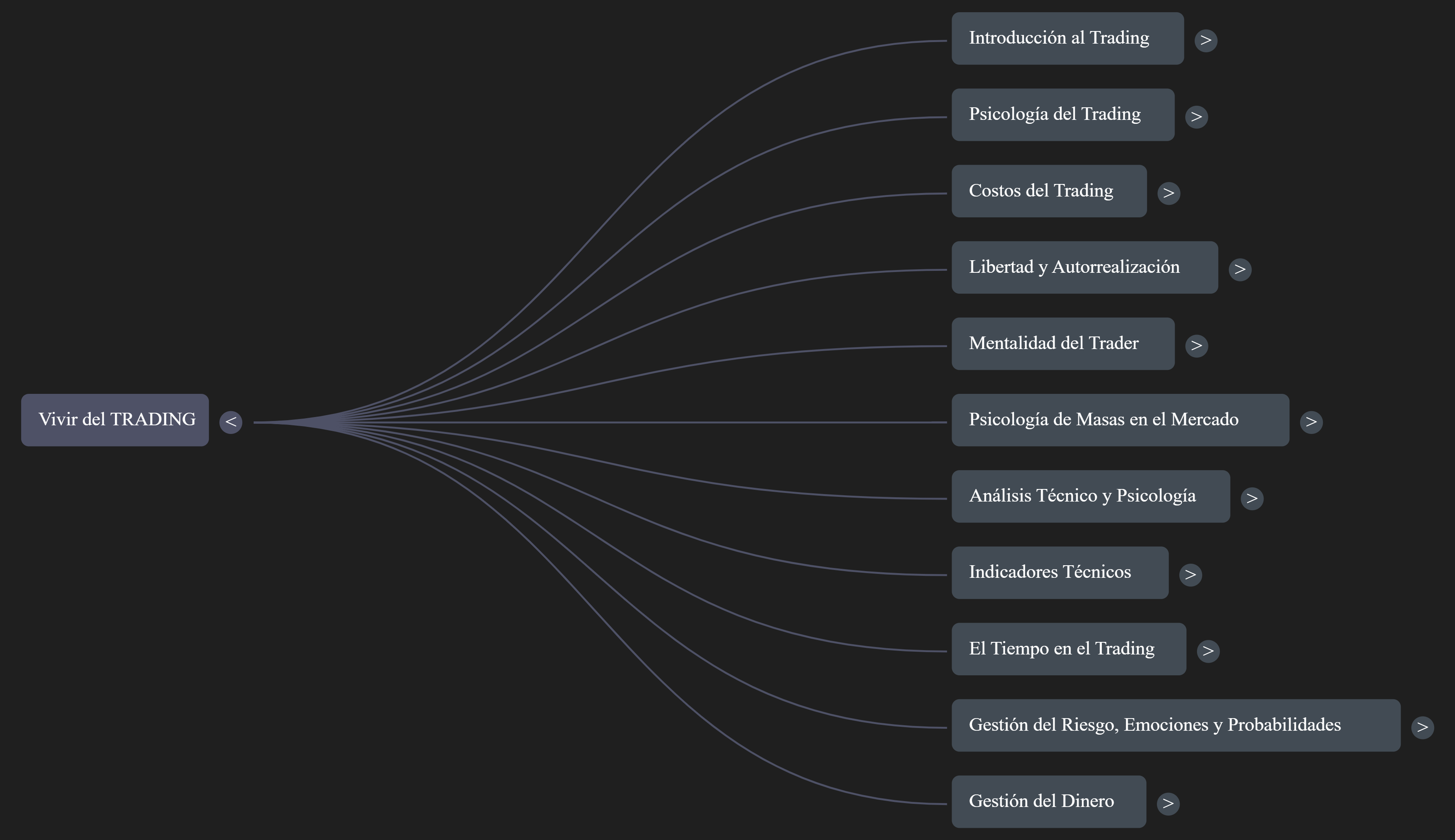Expand Libertad y Autorrealización branch arrow

pos(1240,269)
